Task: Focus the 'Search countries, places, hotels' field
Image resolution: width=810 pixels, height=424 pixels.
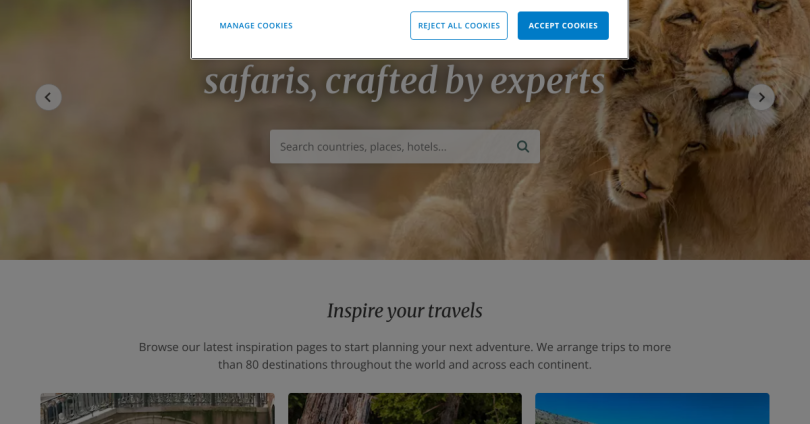Action: pos(404,147)
